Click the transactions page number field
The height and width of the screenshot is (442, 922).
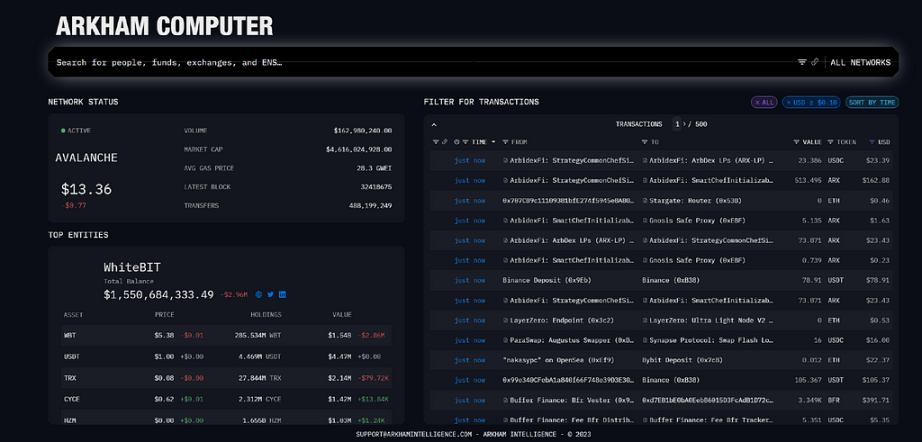point(677,125)
